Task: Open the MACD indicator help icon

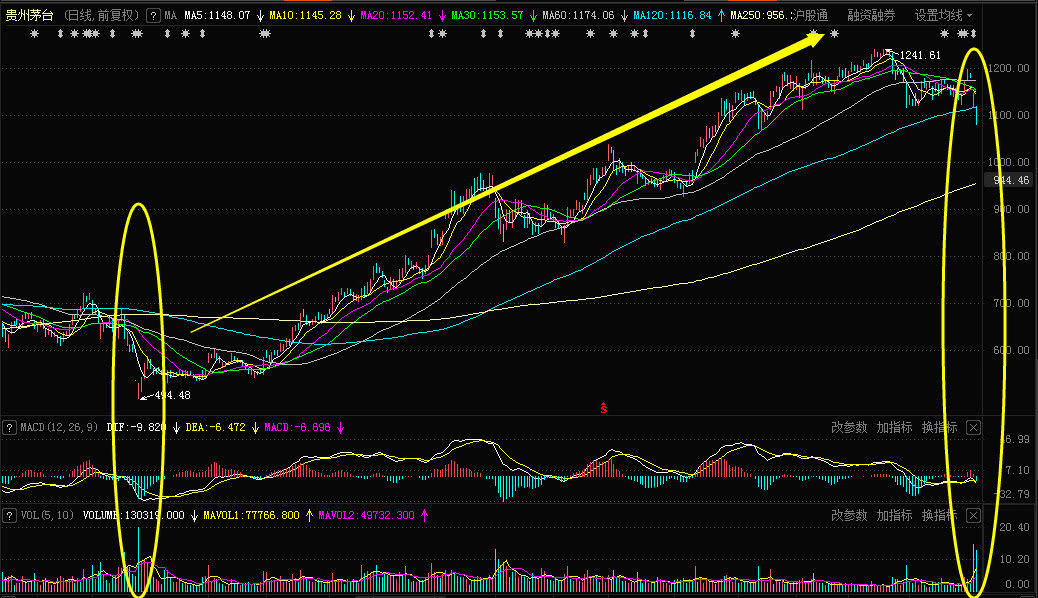Action: 9,428
